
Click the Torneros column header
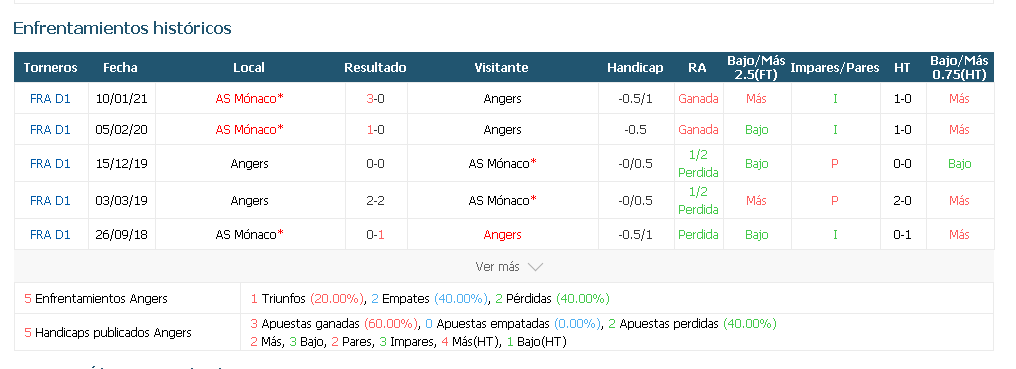[x=51, y=67]
